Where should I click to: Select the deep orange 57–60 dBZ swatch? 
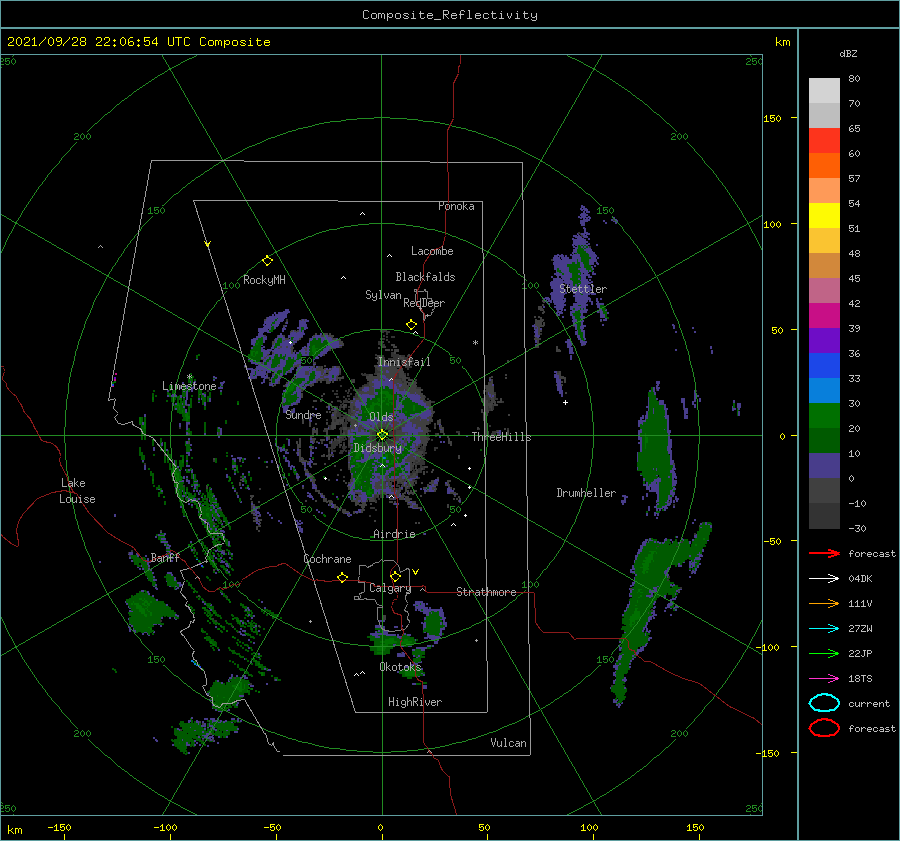coord(824,166)
